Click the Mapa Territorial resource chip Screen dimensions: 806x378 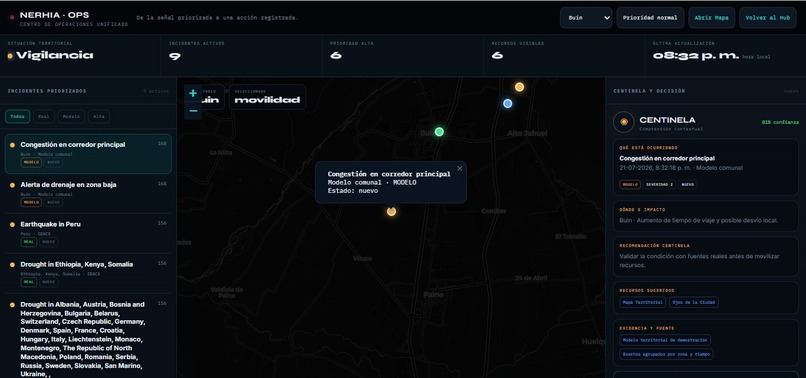642,302
